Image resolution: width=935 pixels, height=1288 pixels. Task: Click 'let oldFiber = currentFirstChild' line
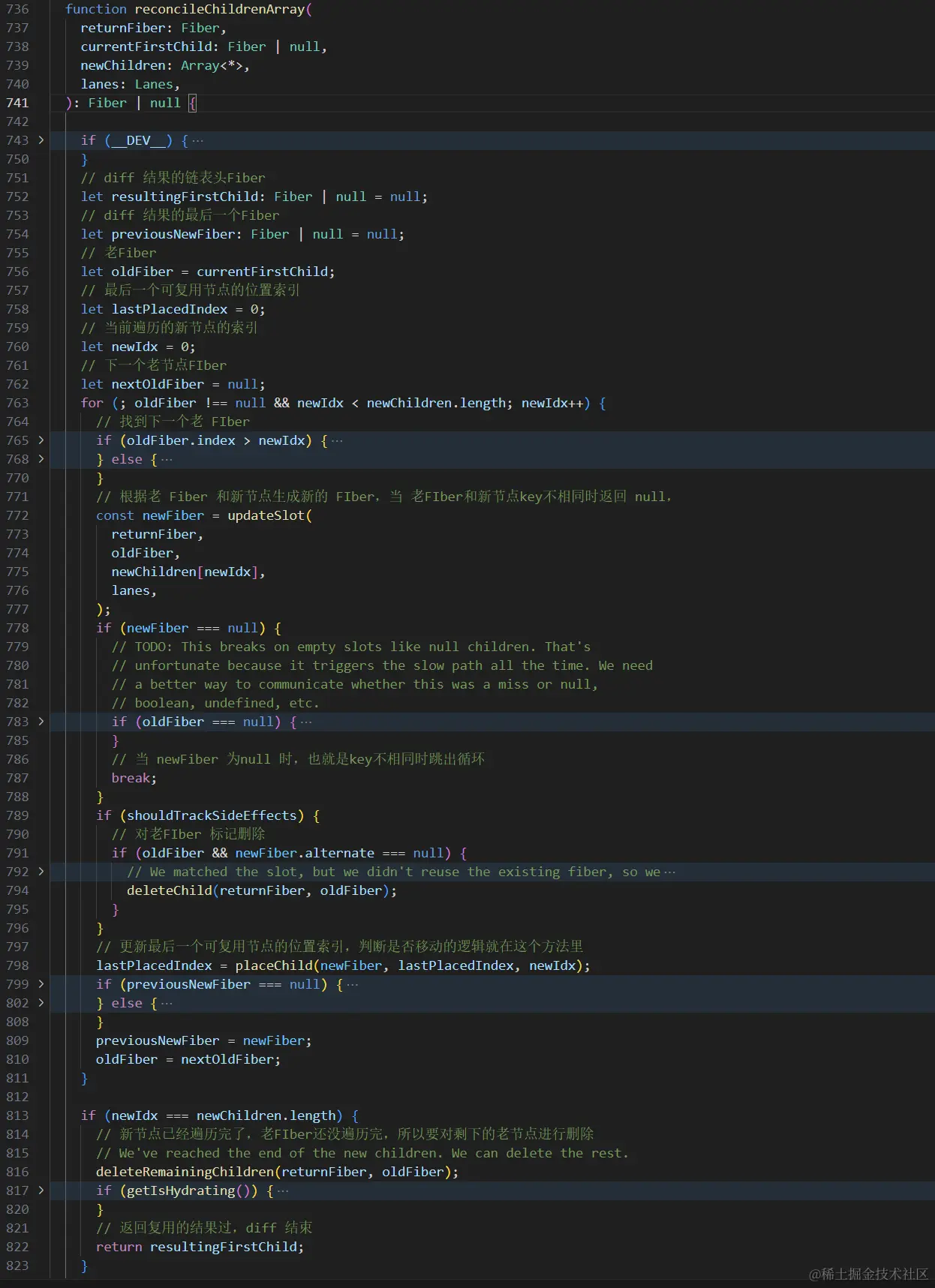[208, 272]
